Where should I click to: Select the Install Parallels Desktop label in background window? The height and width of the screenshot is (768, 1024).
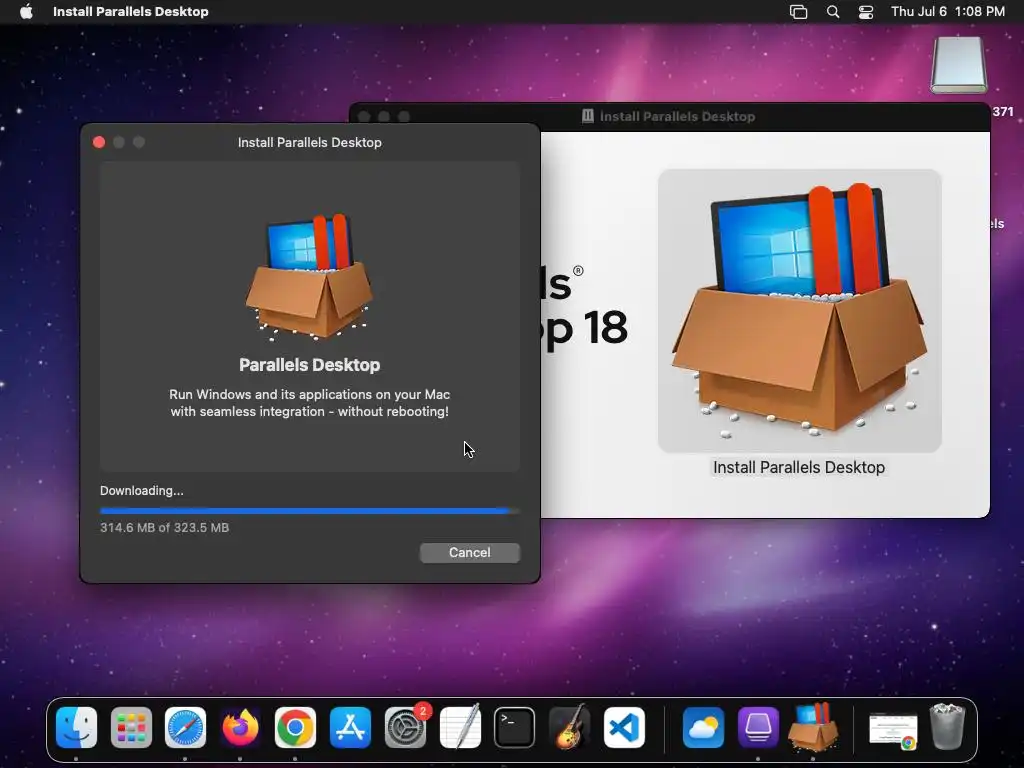point(799,468)
